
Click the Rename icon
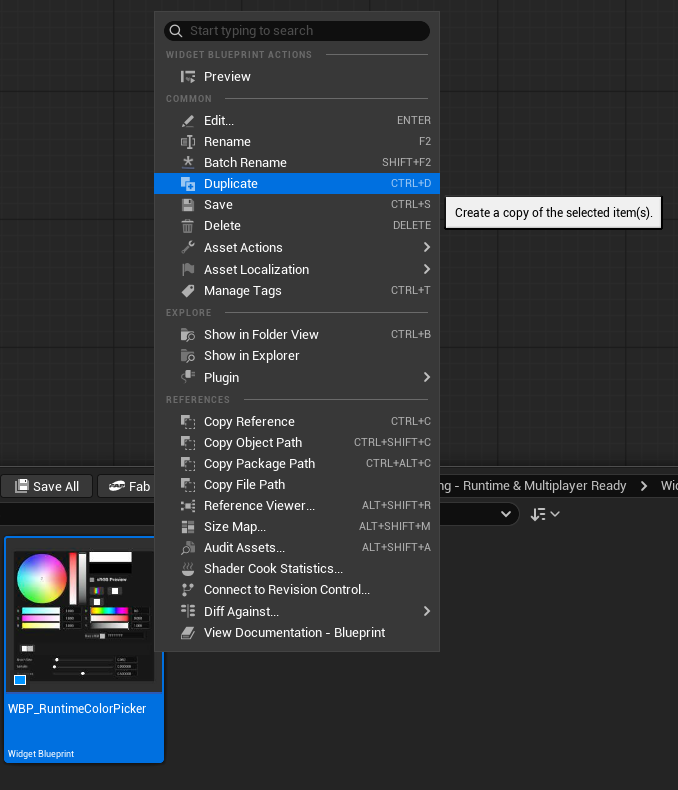(188, 142)
